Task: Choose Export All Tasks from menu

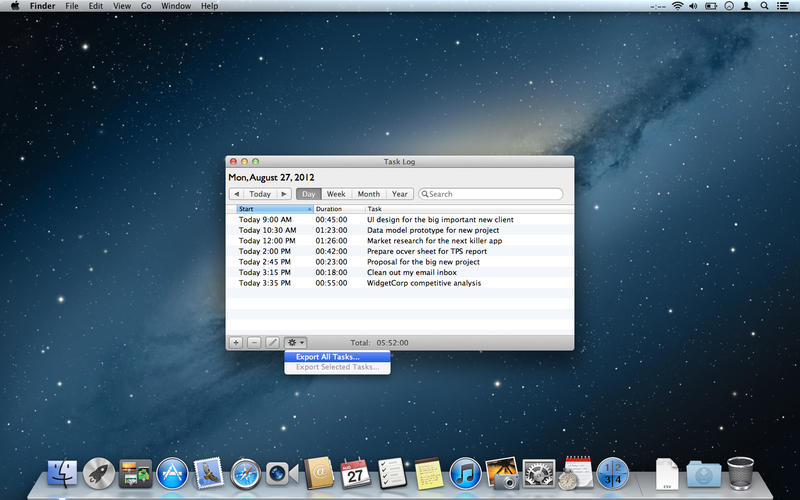Action: click(x=328, y=356)
